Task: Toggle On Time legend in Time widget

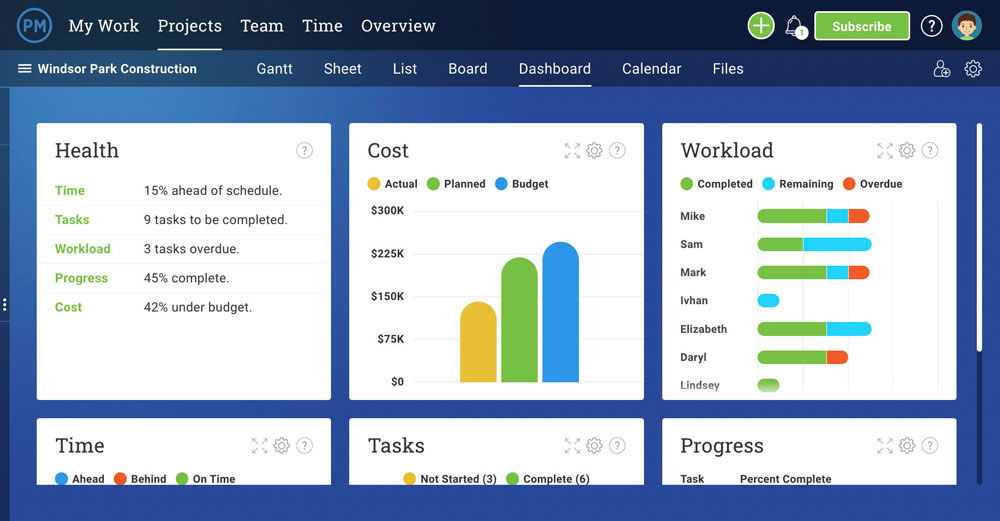Action: click(x=205, y=479)
